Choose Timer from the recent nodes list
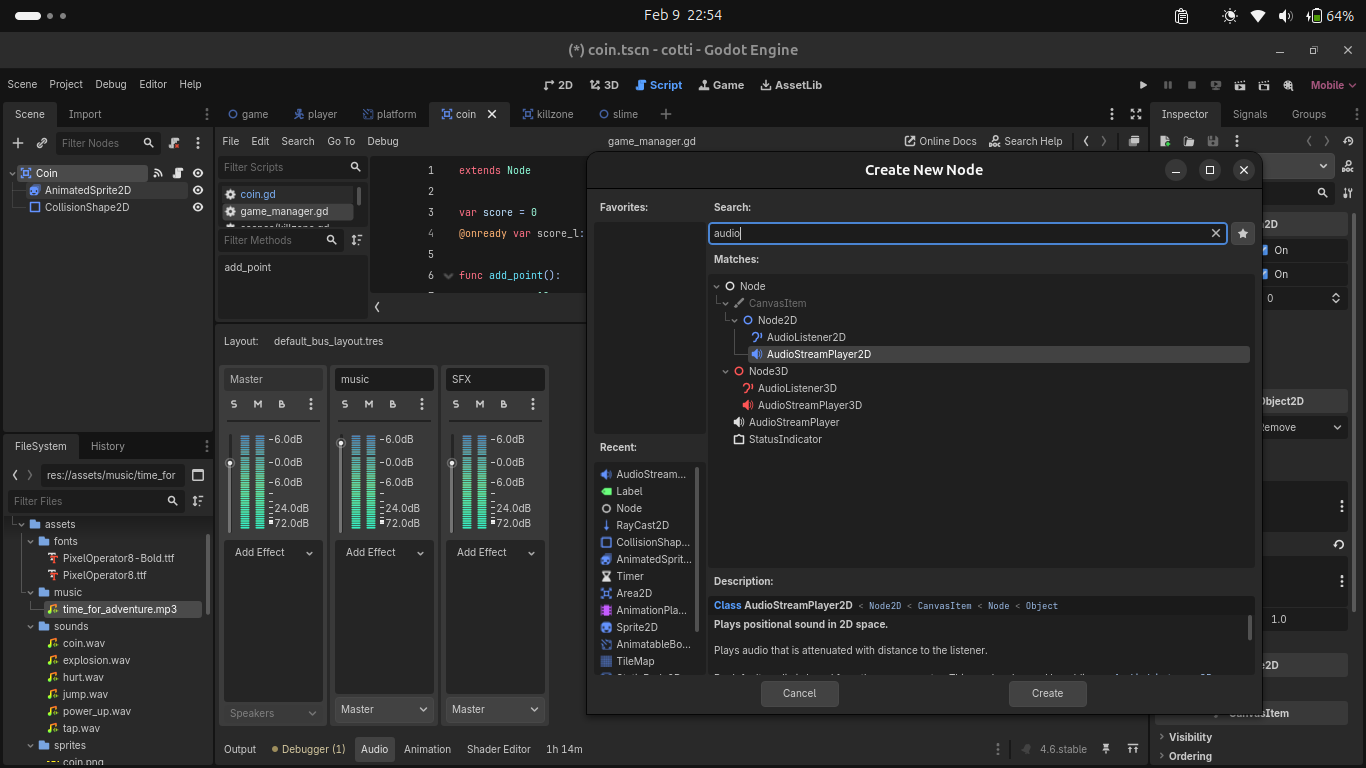The height and width of the screenshot is (768, 1366). [x=630, y=576]
